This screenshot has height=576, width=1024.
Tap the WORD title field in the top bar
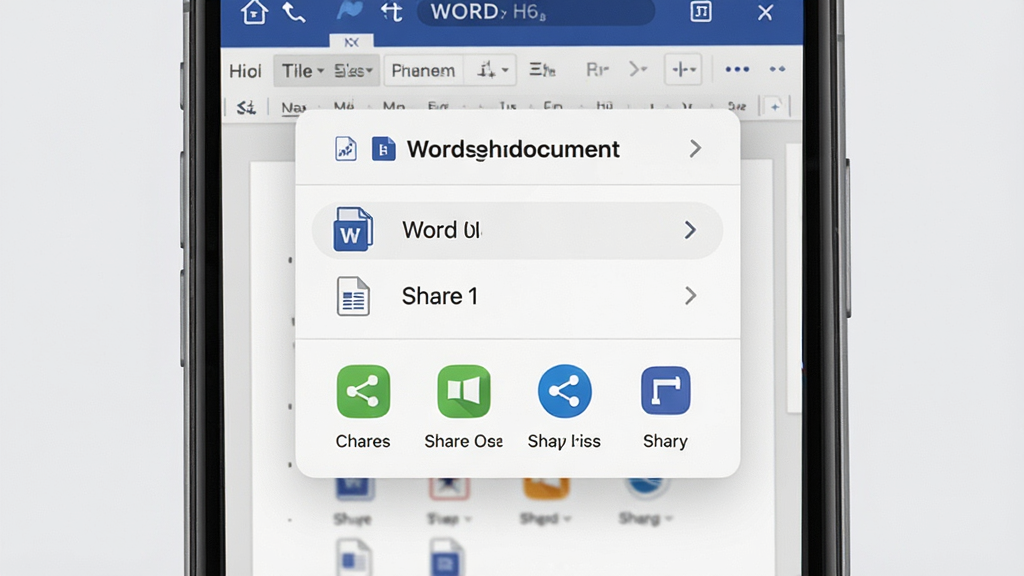click(536, 12)
